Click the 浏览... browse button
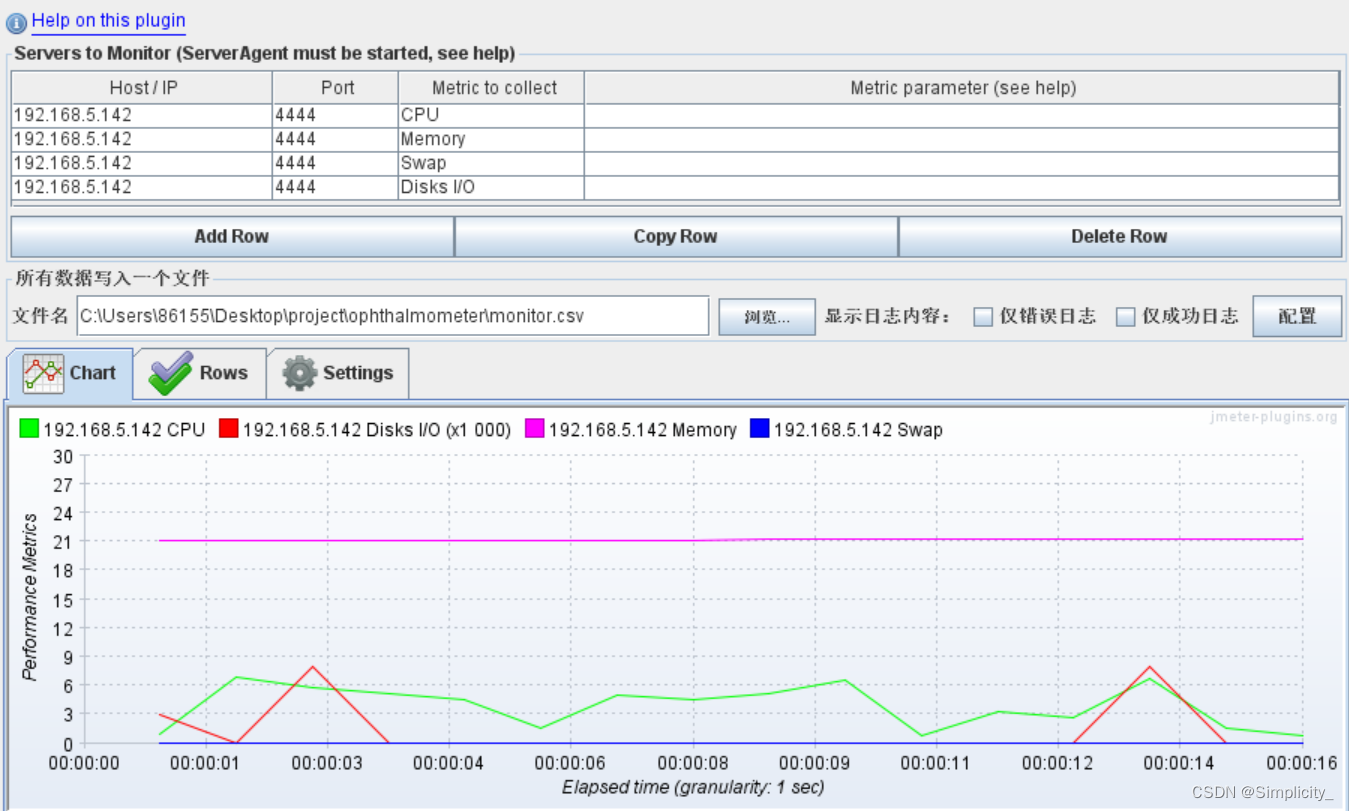 767,317
